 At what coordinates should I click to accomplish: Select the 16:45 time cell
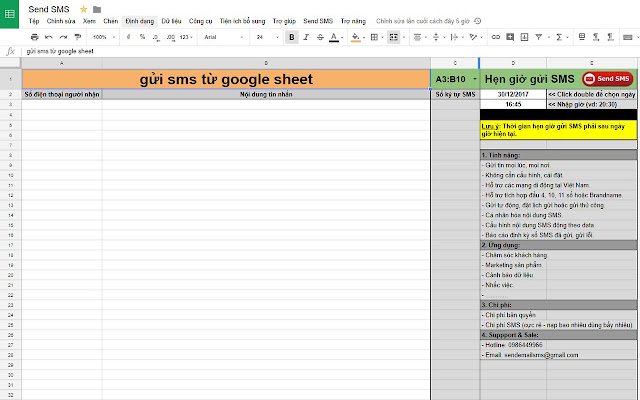point(513,104)
